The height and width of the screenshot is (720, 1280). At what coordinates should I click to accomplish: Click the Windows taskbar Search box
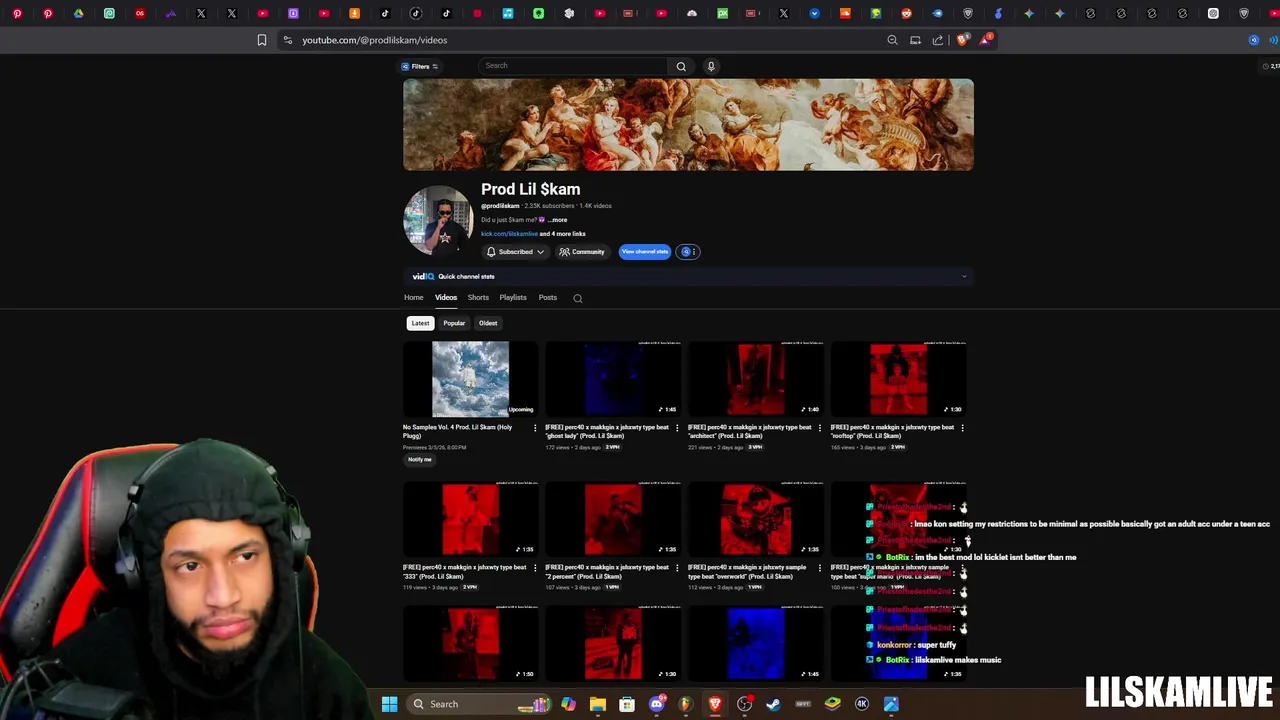[x=481, y=704]
